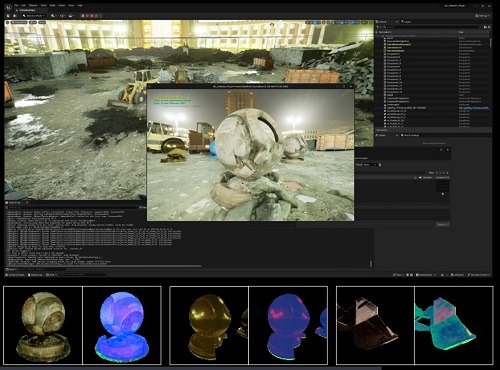Open the Settings dropdown at top right

pos(483,16)
